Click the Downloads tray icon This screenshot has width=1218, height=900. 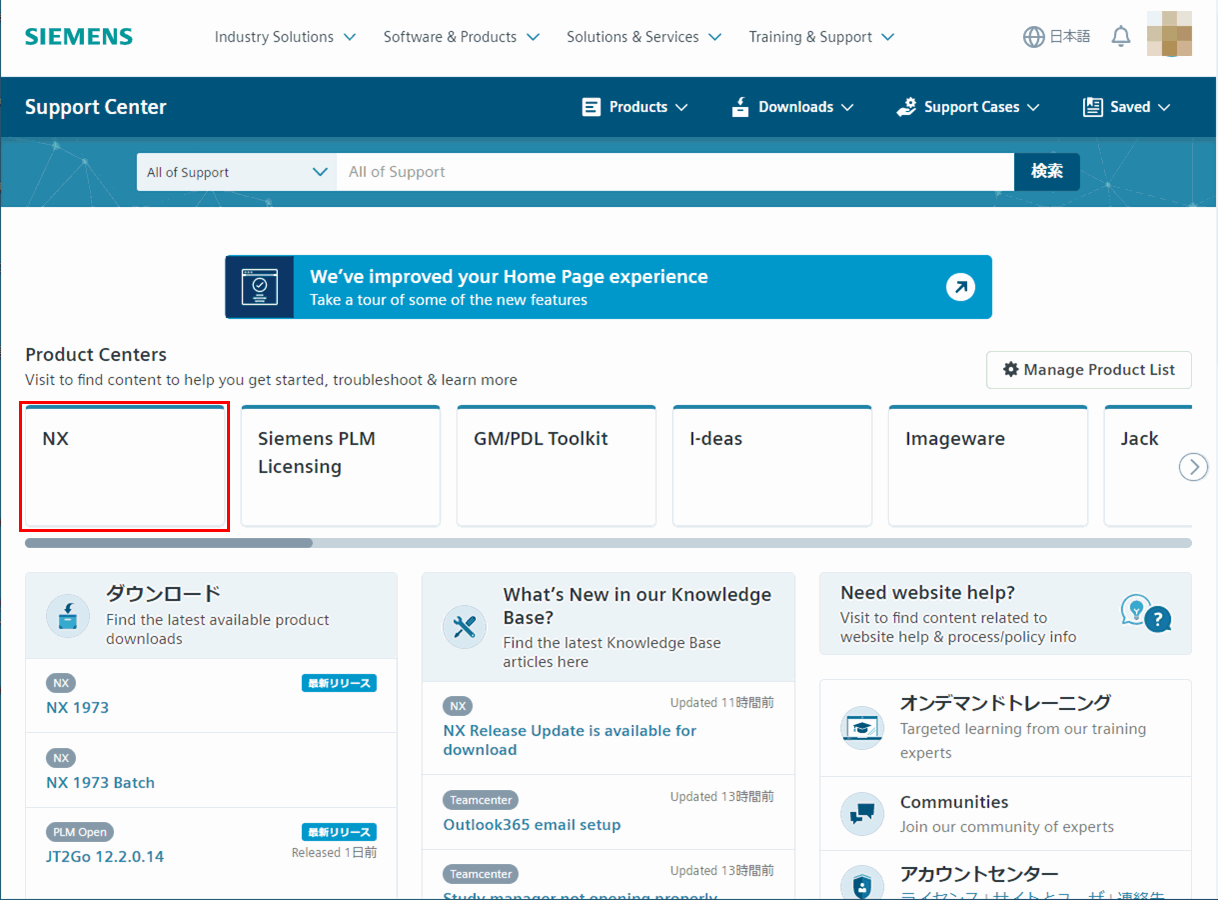click(741, 107)
